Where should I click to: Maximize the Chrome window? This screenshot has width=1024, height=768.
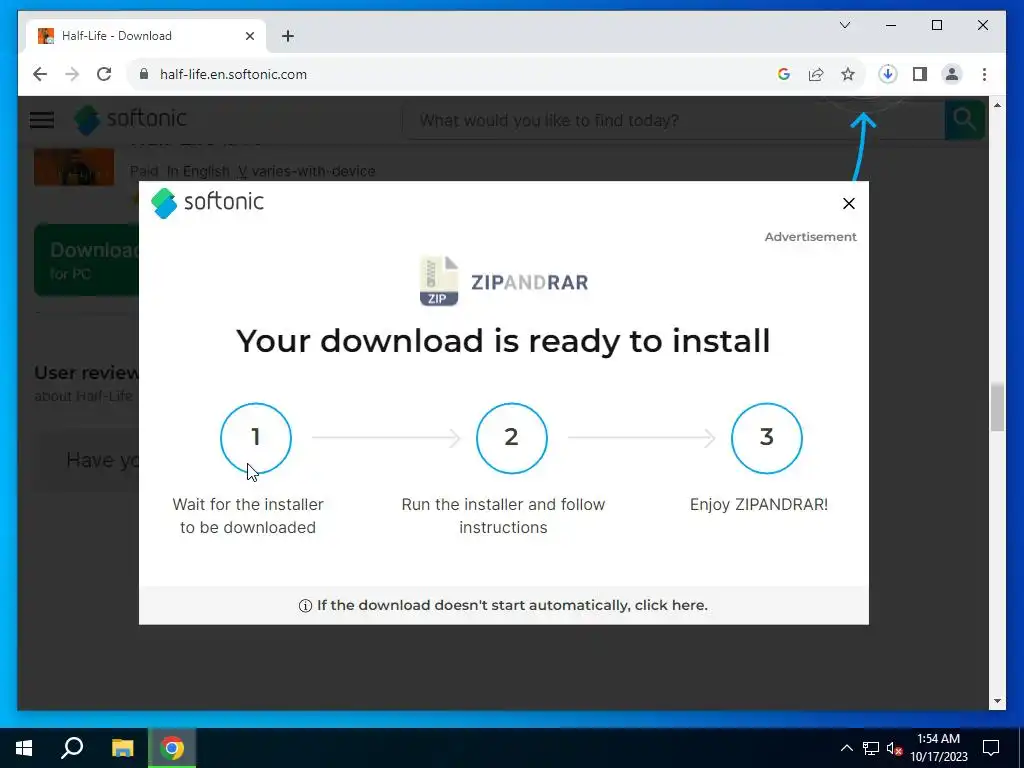coord(936,25)
